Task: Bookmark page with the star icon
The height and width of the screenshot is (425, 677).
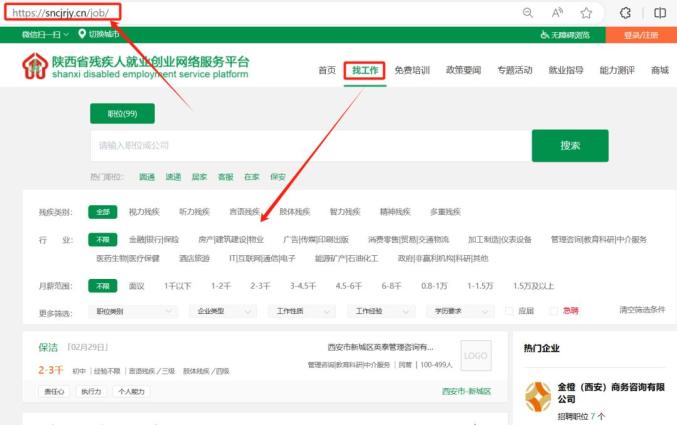Action: pos(586,13)
